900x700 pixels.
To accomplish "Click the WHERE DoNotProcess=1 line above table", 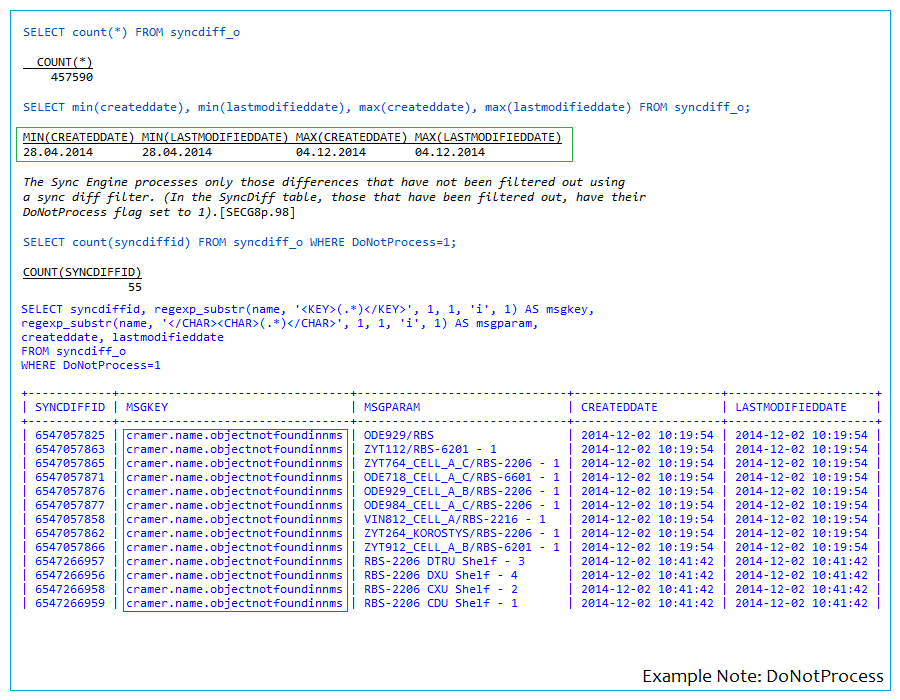I will 91,365.
